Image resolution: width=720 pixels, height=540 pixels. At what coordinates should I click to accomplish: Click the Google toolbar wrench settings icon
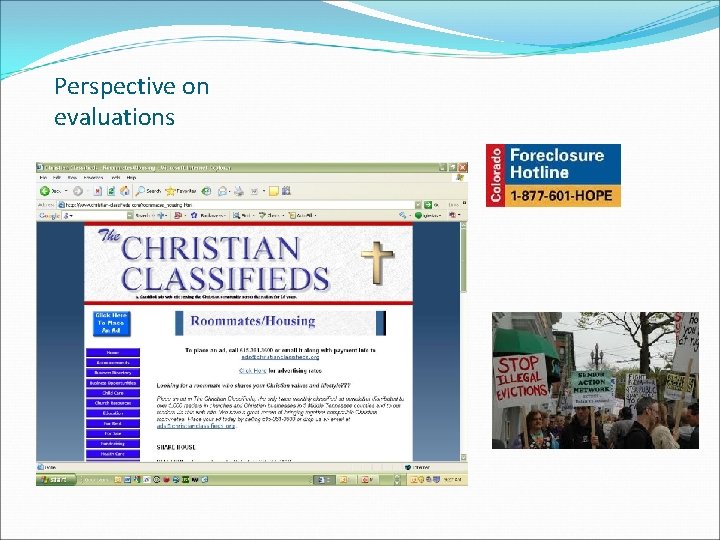[x=403, y=215]
